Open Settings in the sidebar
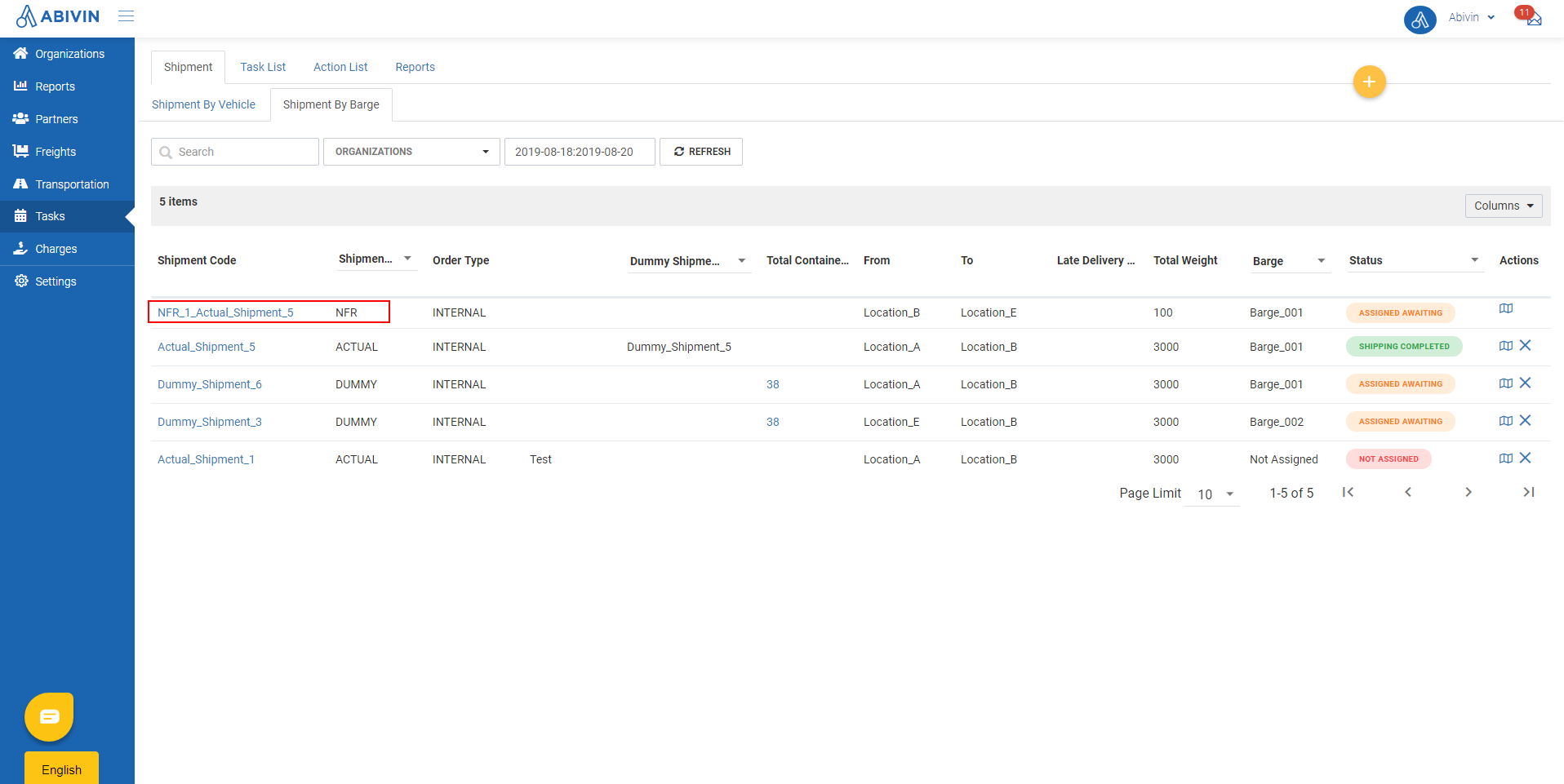1564x784 pixels. (67, 281)
